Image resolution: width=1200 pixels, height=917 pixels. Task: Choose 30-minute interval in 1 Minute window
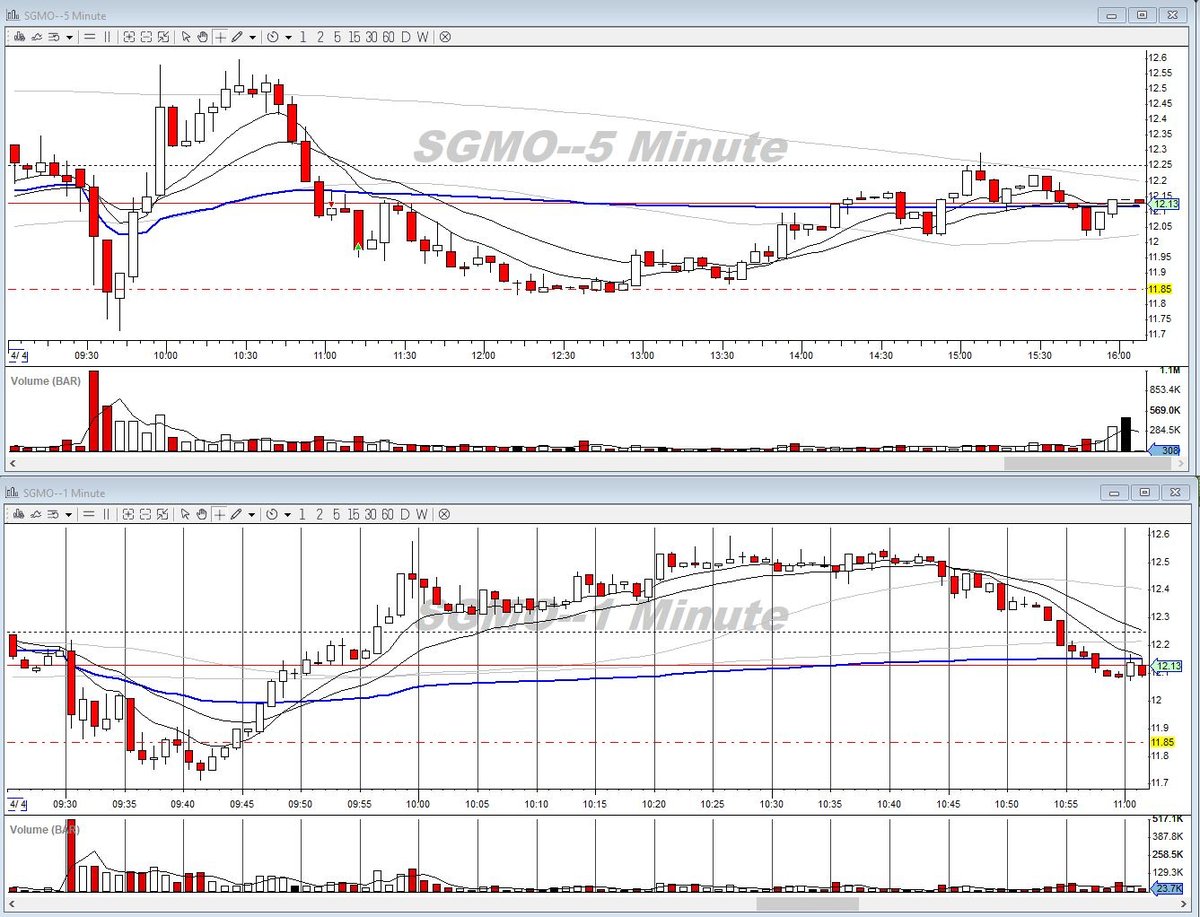coord(371,514)
